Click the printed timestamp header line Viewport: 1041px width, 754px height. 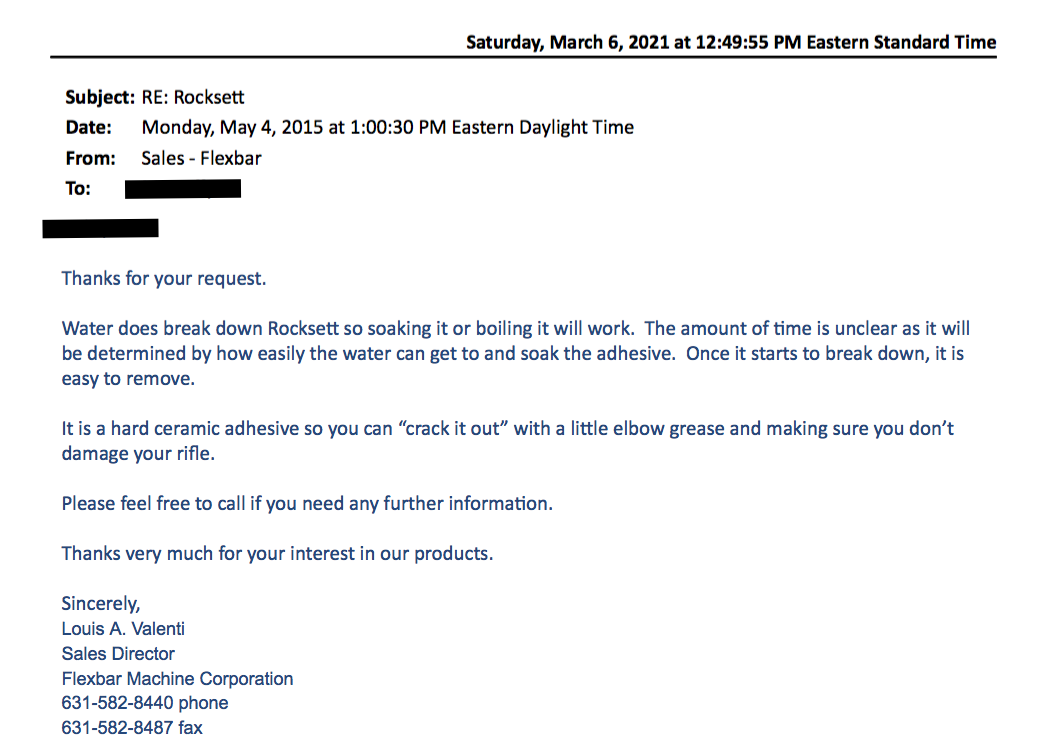point(731,43)
